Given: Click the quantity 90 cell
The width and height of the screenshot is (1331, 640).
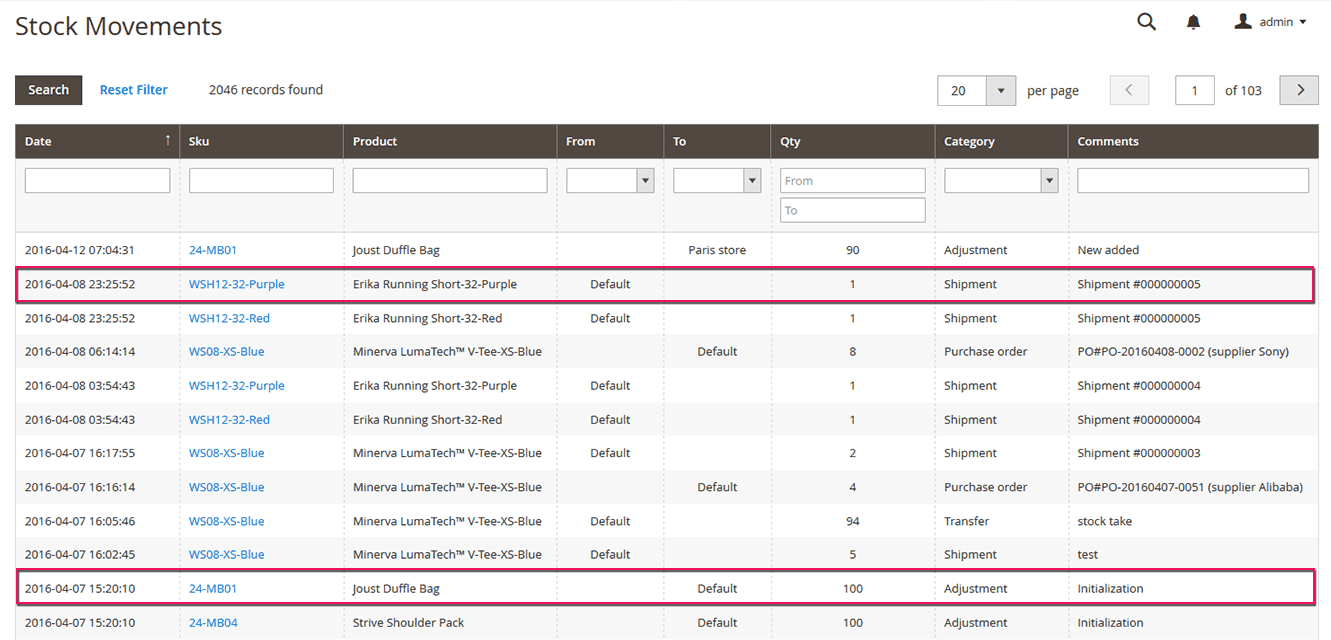Looking at the screenshot, I should 852,250.
